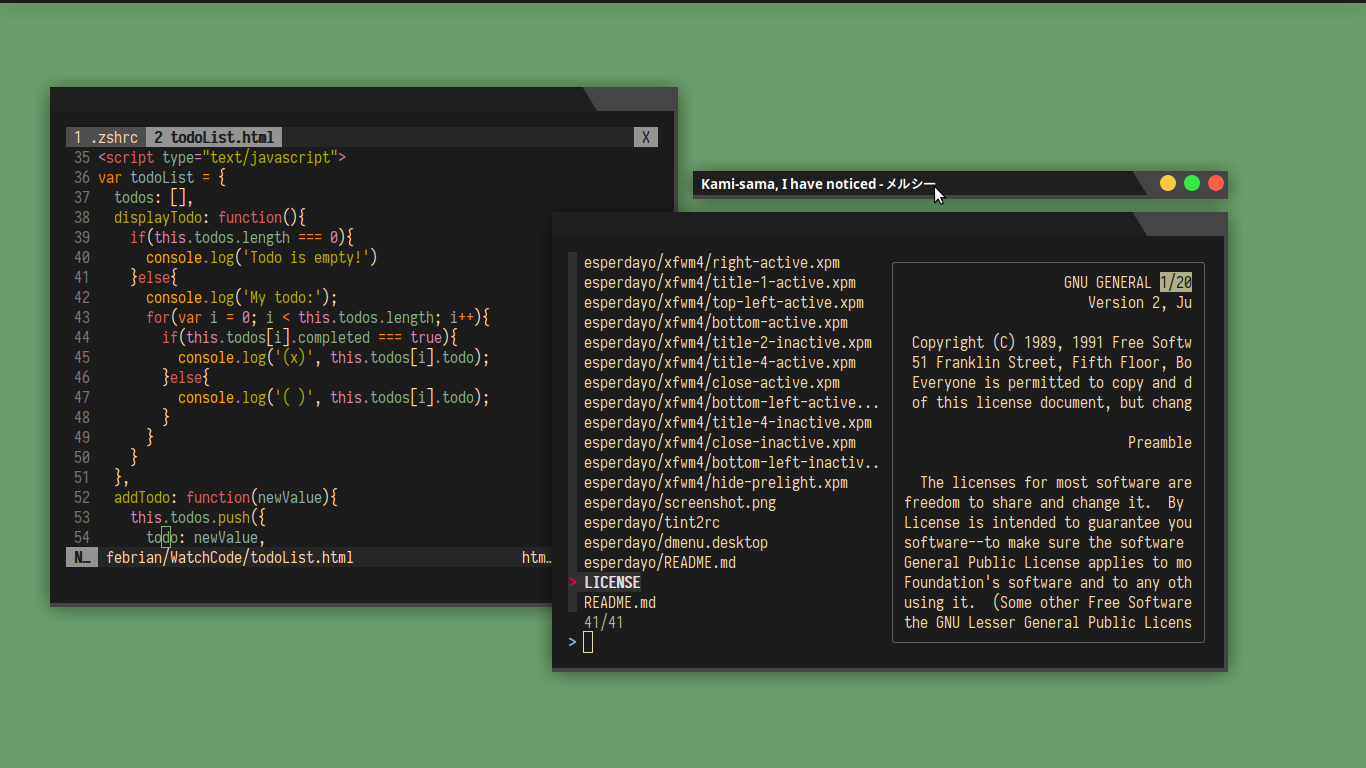
Task: Click the Preamble heading in preview
Action: pos(1160,443)
